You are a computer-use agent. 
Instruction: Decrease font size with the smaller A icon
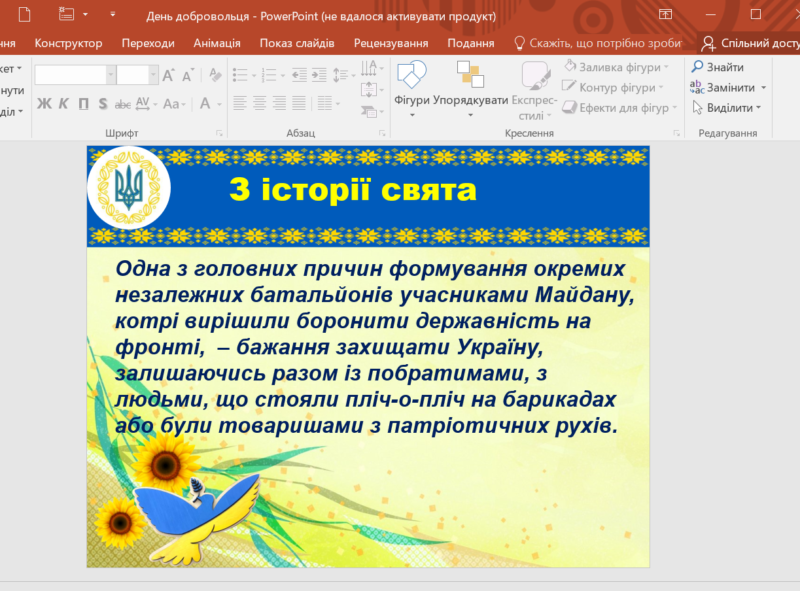click(x=187, y=75)
